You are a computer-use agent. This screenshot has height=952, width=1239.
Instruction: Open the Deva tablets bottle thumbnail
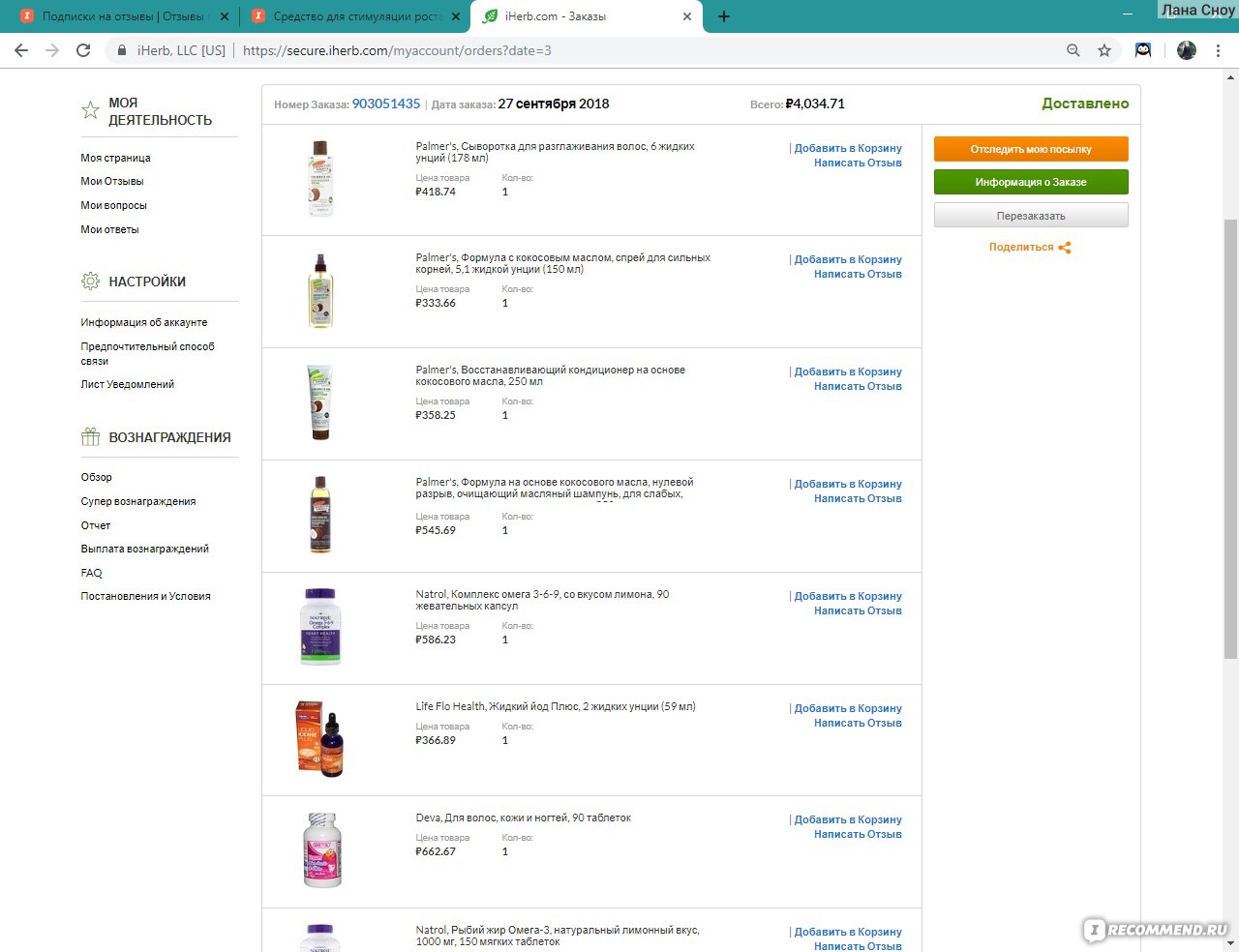pos(322,850)
